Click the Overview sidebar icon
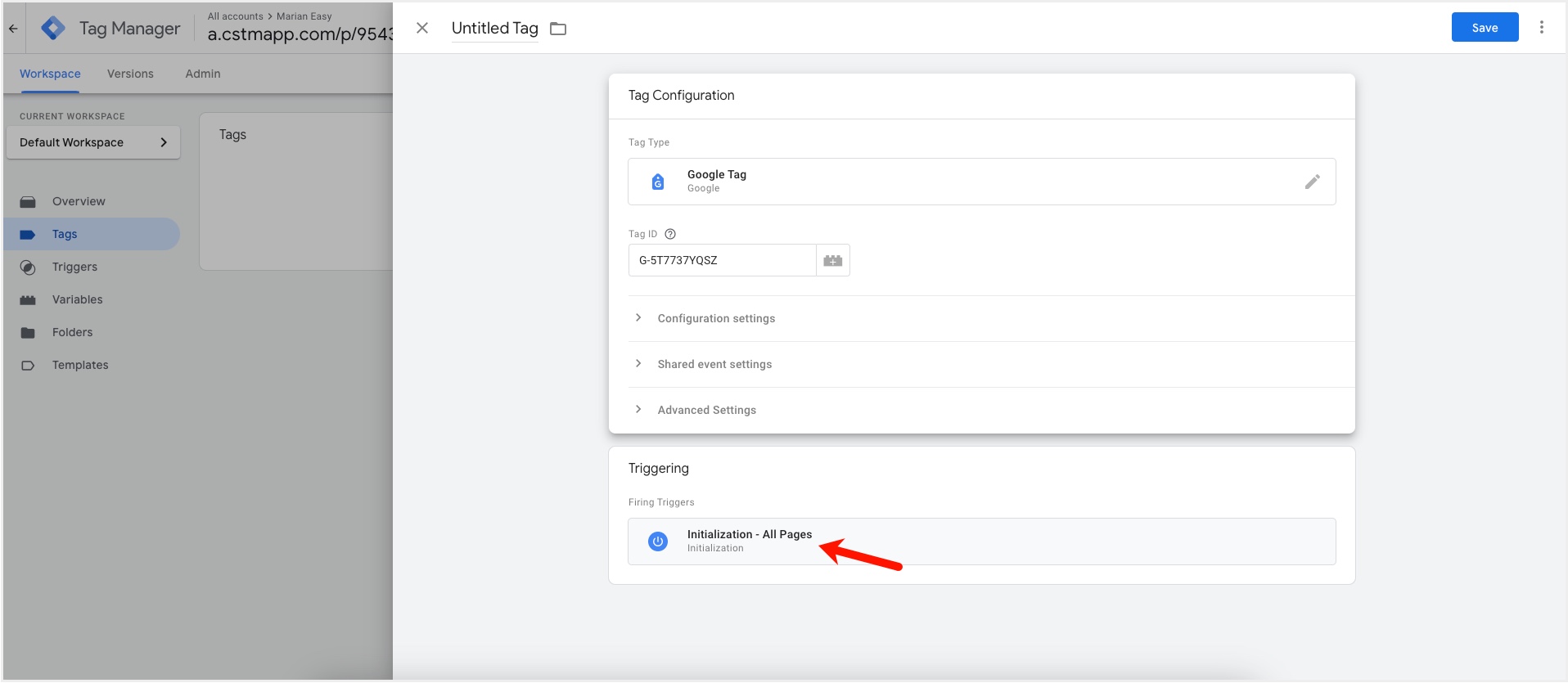This screenshot has width=1568, height=683. [x=28, y=201]
